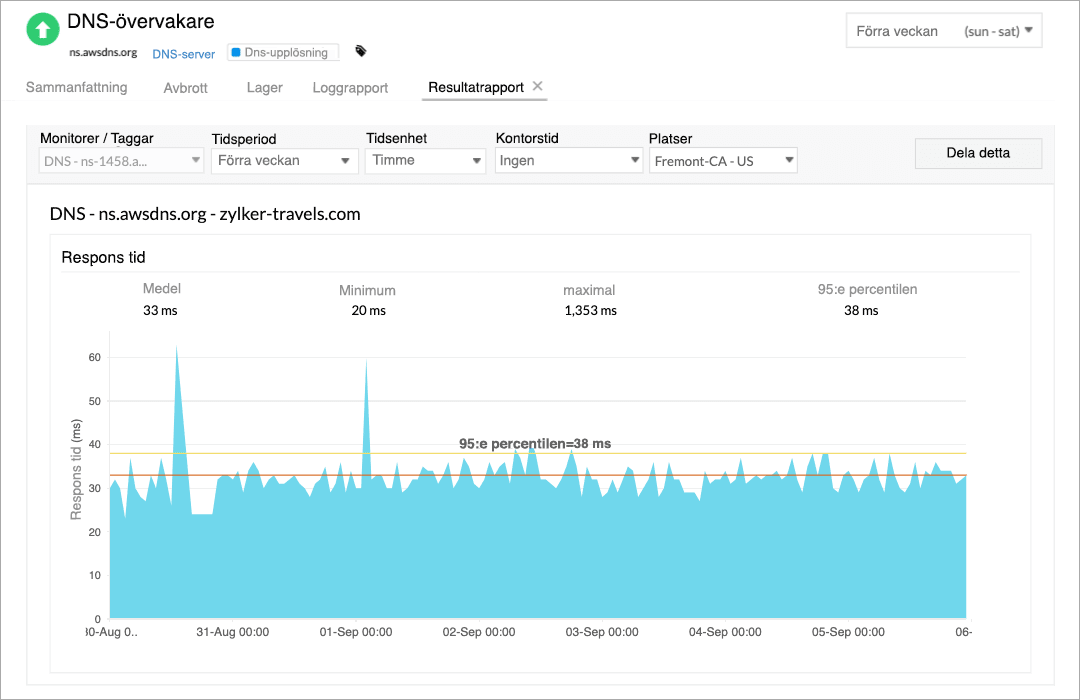Follow the DNS-server link

coord(183,55)
